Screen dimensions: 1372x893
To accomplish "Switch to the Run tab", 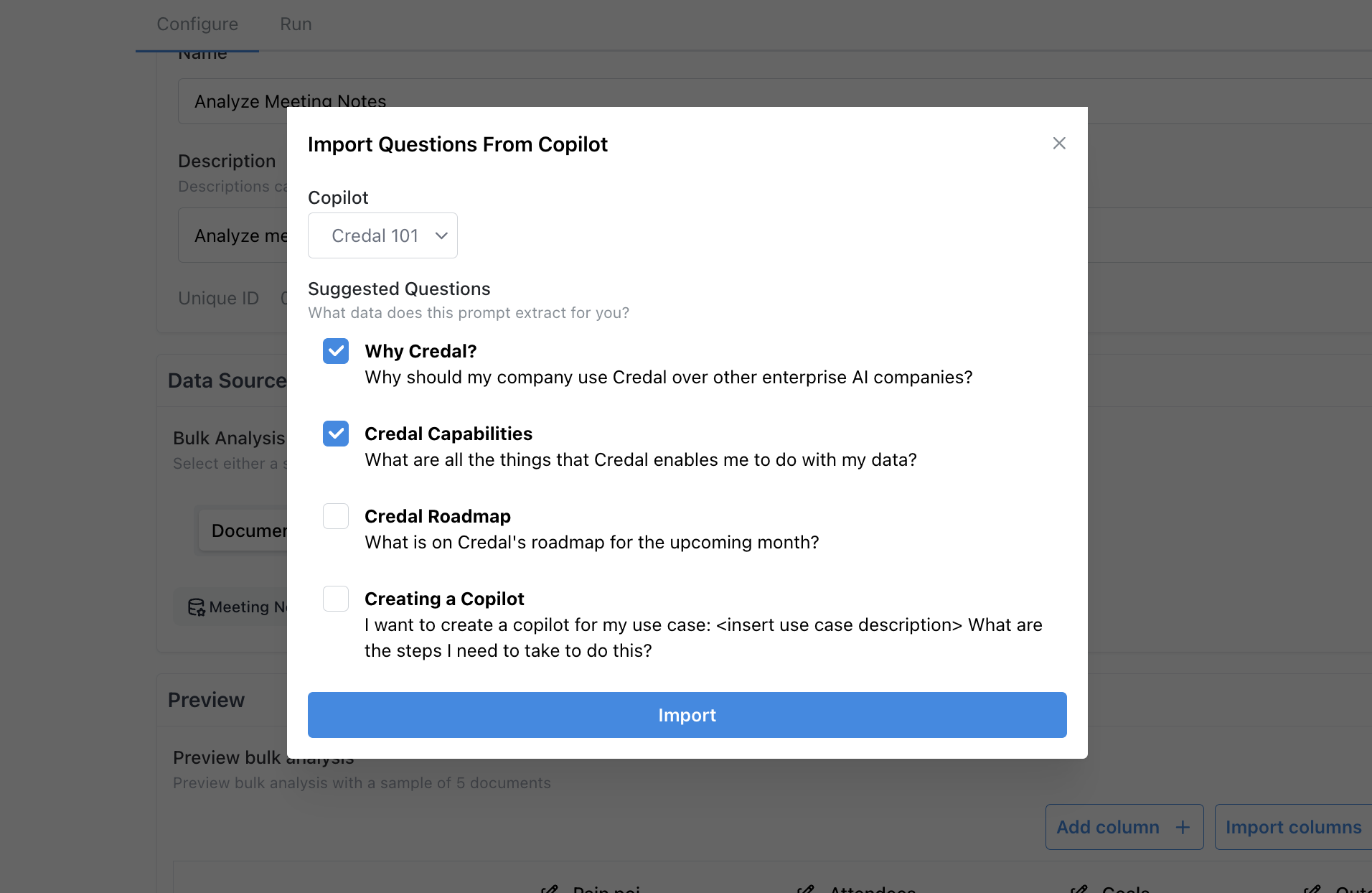I will click(296, 24).
